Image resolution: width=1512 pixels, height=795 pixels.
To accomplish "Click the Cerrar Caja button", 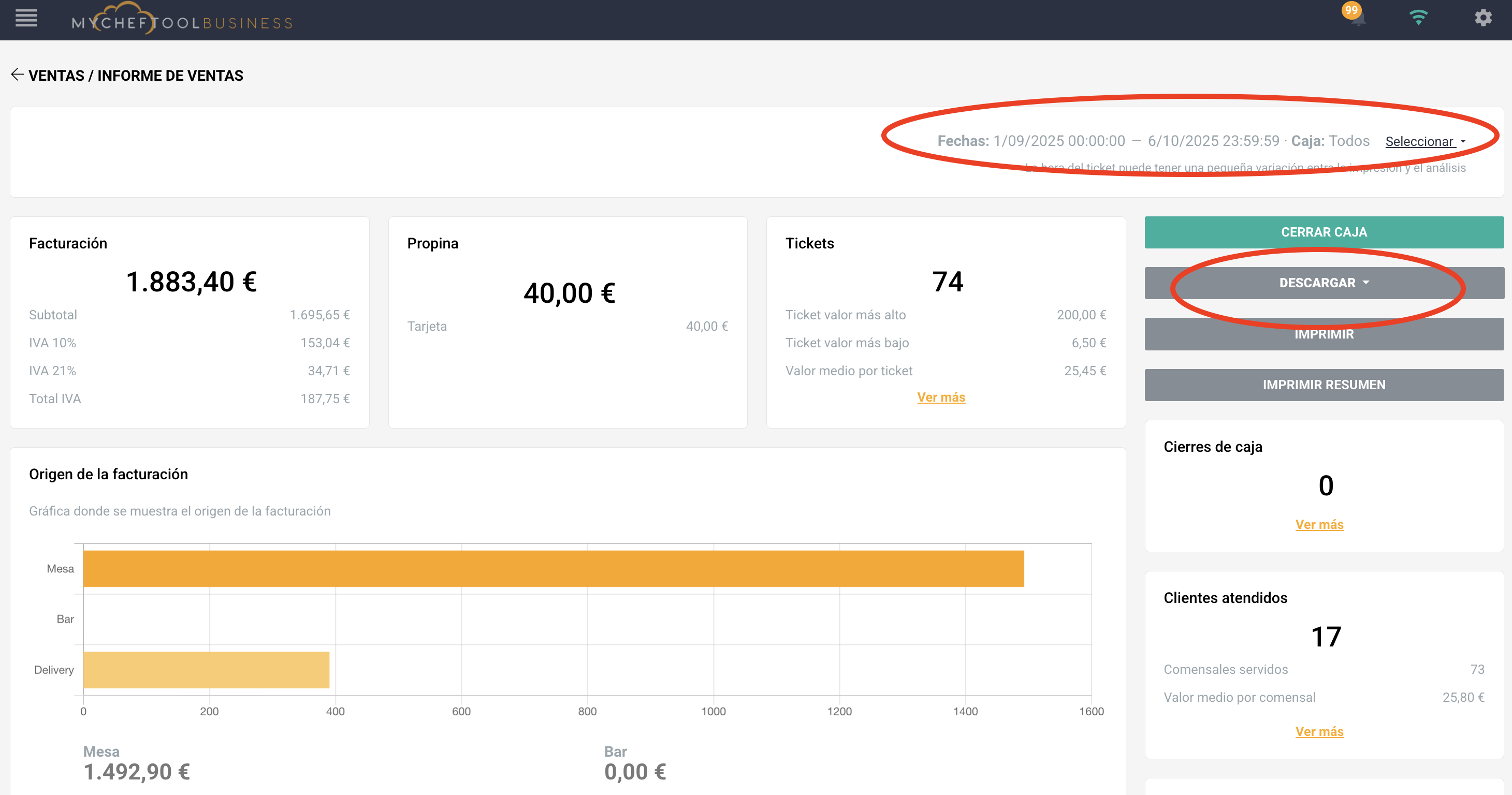I will coord(1323,232).
